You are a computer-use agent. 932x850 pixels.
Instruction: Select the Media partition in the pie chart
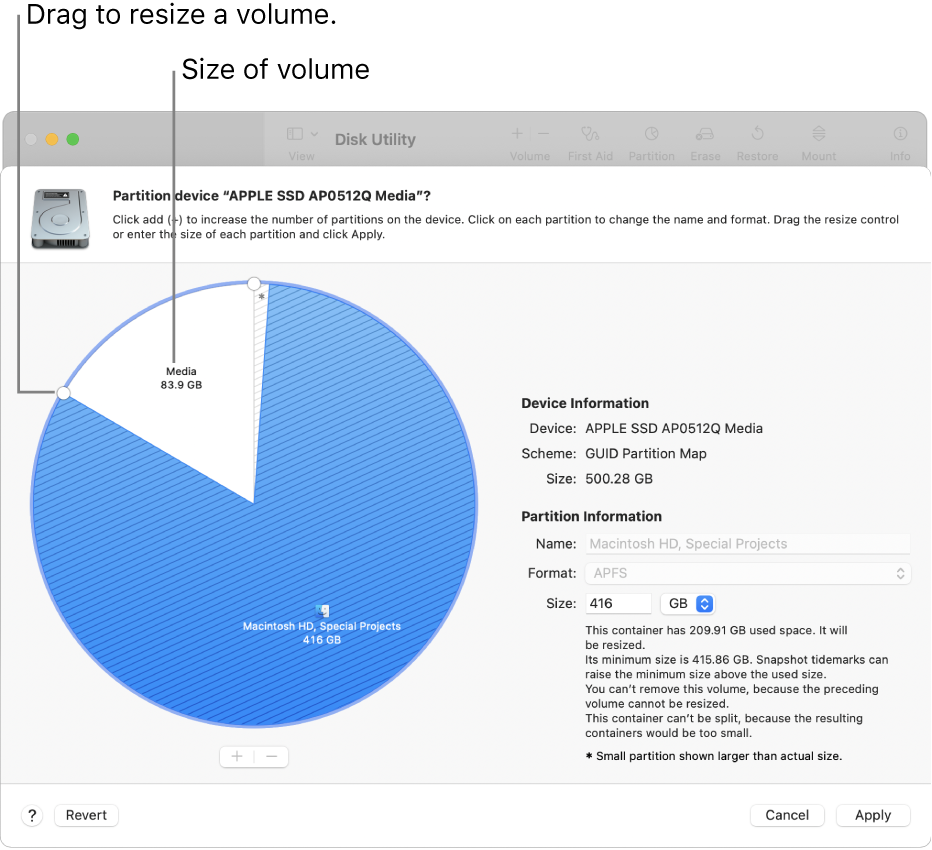pyautogui.click(x=181, y=377)
